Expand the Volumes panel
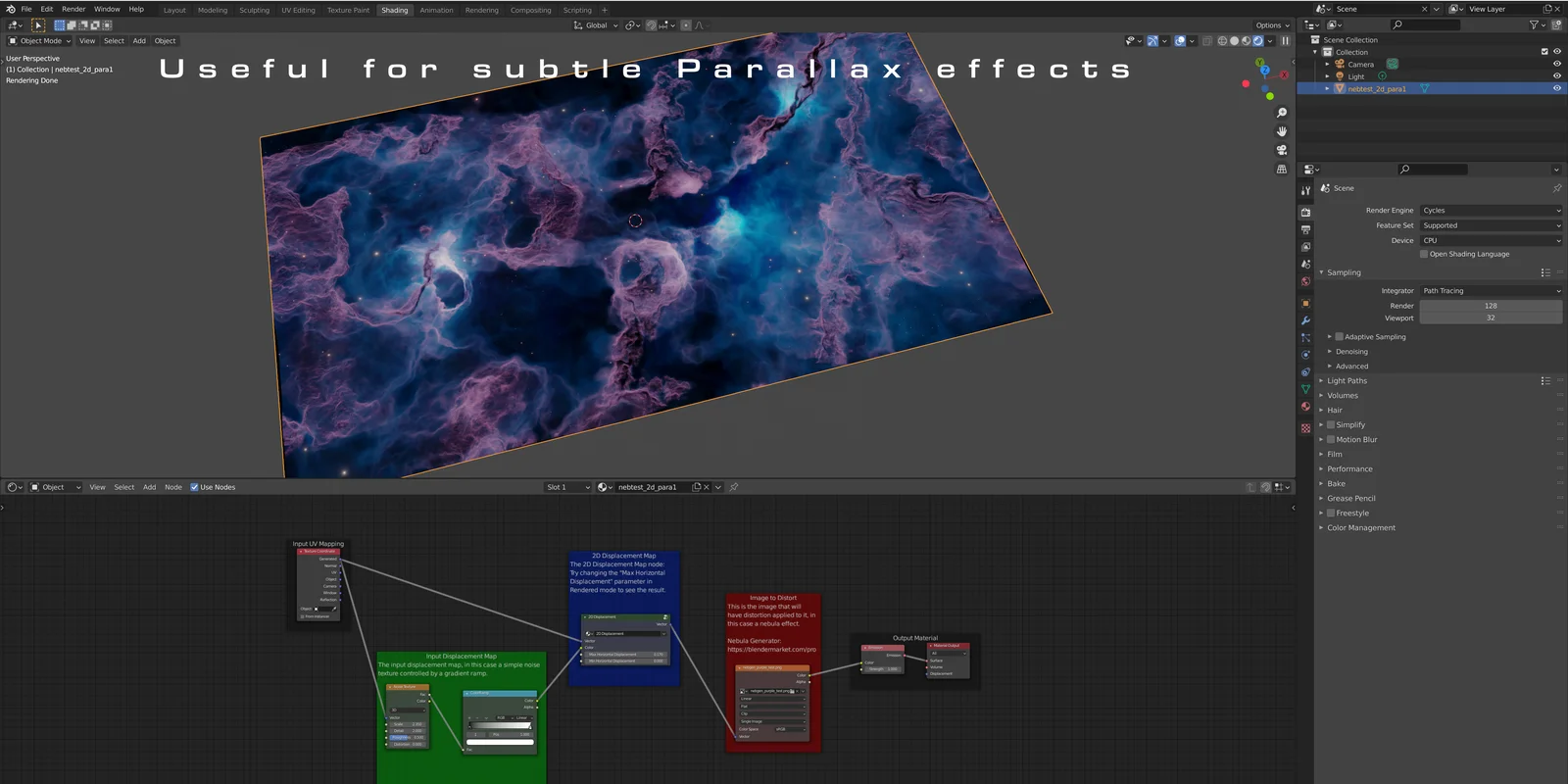1568x784 pixels. coord(1342,396)
